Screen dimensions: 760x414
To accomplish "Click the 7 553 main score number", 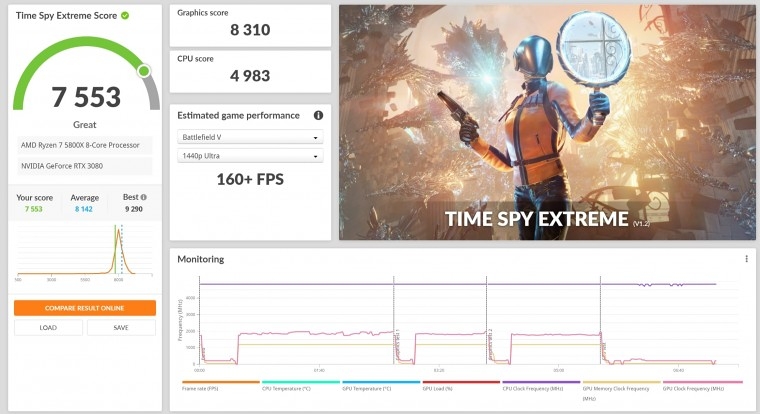I will 86,97.
